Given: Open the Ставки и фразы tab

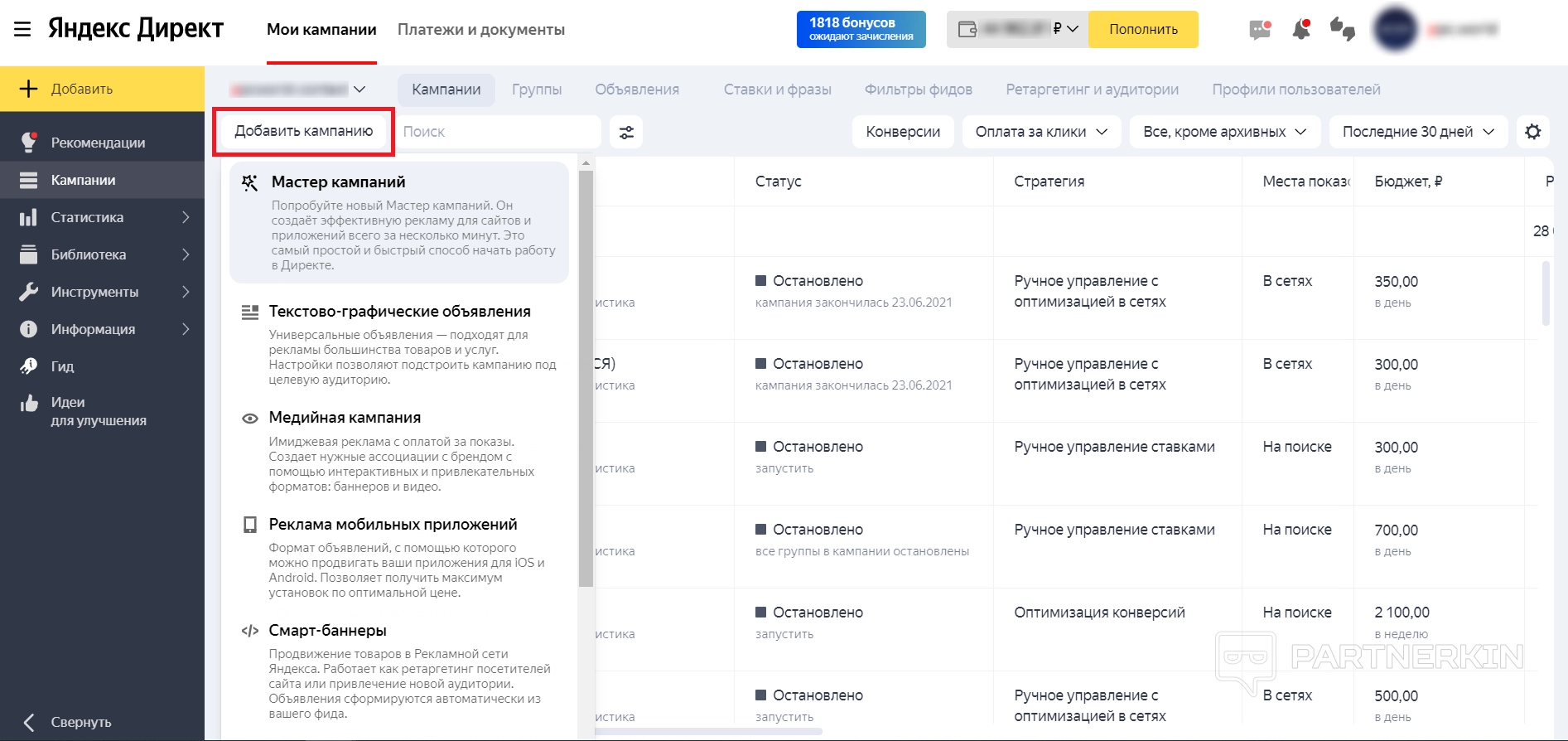Looking at the screenshot, I should [778, 90].
